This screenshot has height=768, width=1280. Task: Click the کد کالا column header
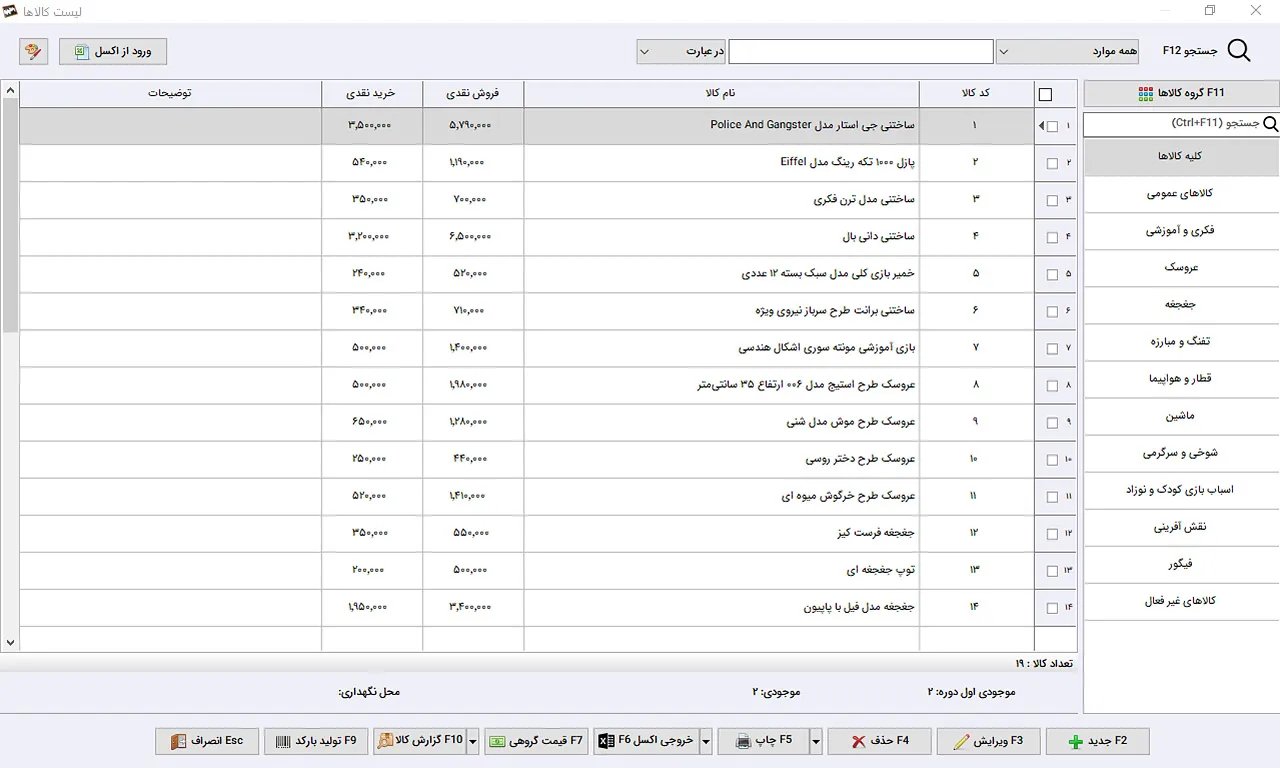coord(976,94)
